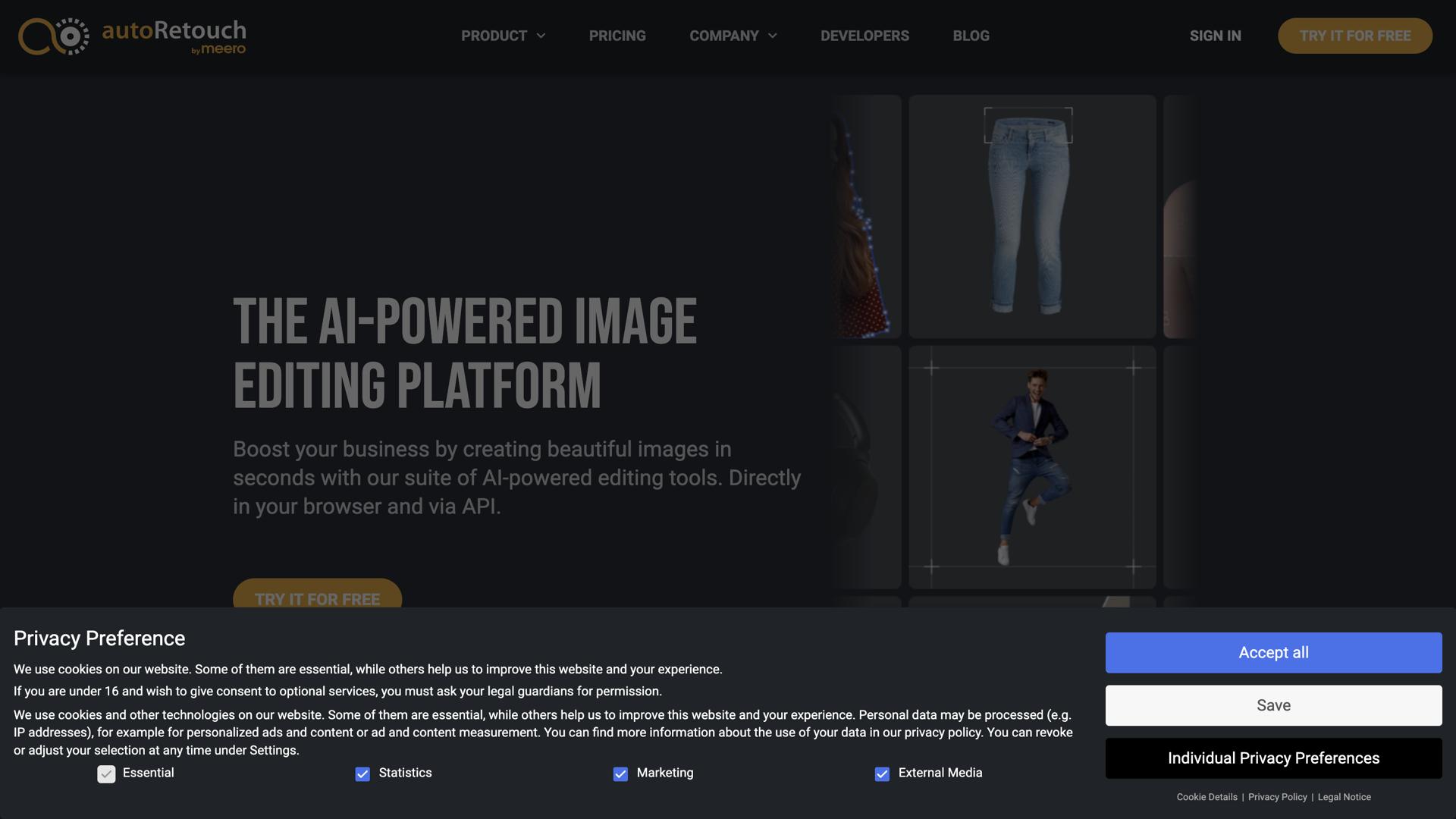Click SIGN IN
The height and width of the screenshot is (819, 1456).
tap(1215, 36)
